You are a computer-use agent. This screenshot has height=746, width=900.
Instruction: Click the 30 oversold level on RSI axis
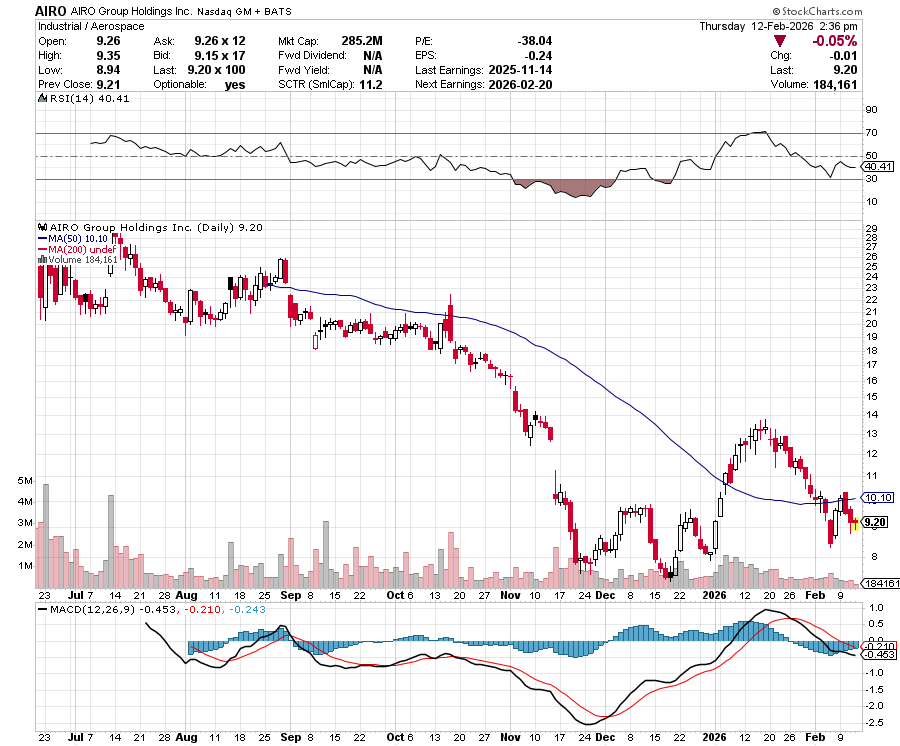click(x=871, y=178)
